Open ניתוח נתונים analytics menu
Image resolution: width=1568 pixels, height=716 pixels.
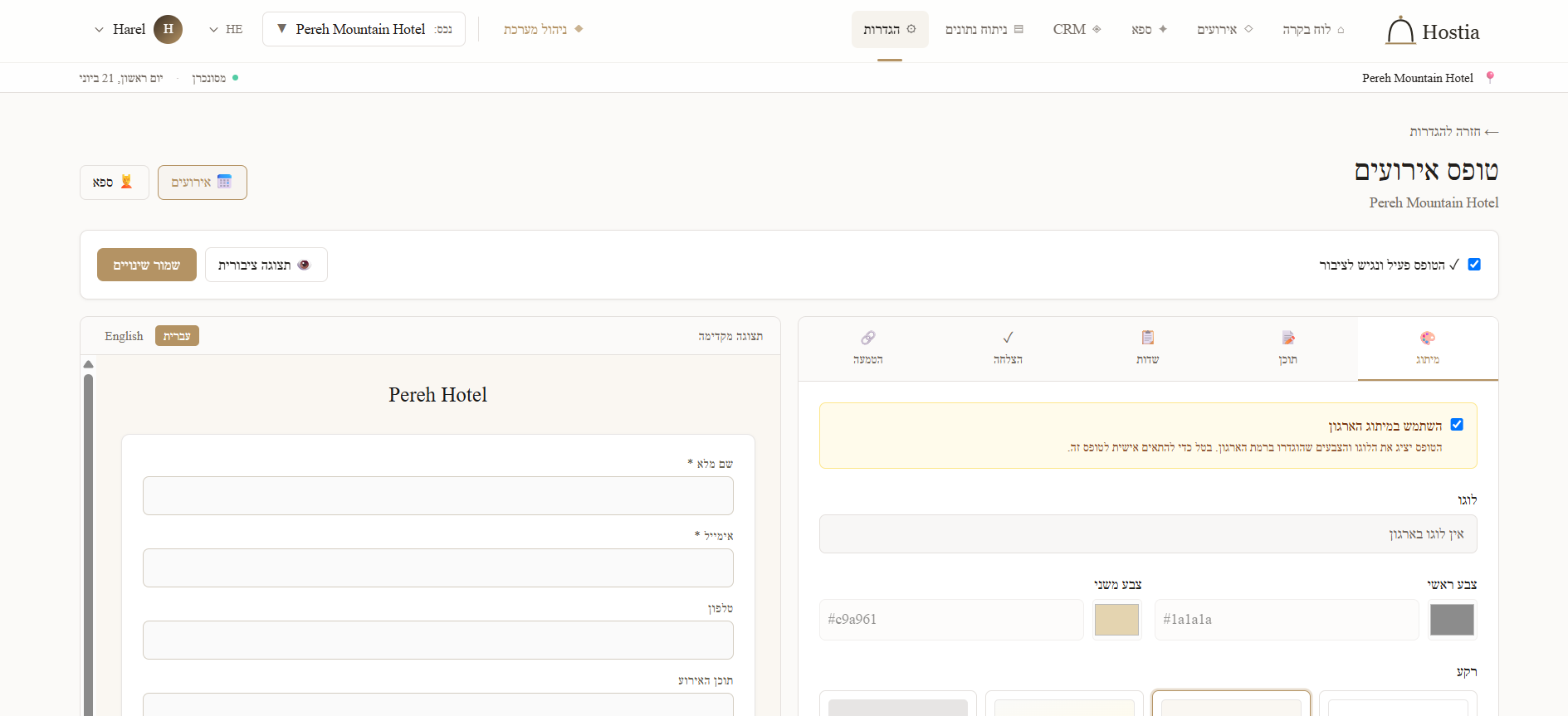pyautogui.click(x=984, y=29)
